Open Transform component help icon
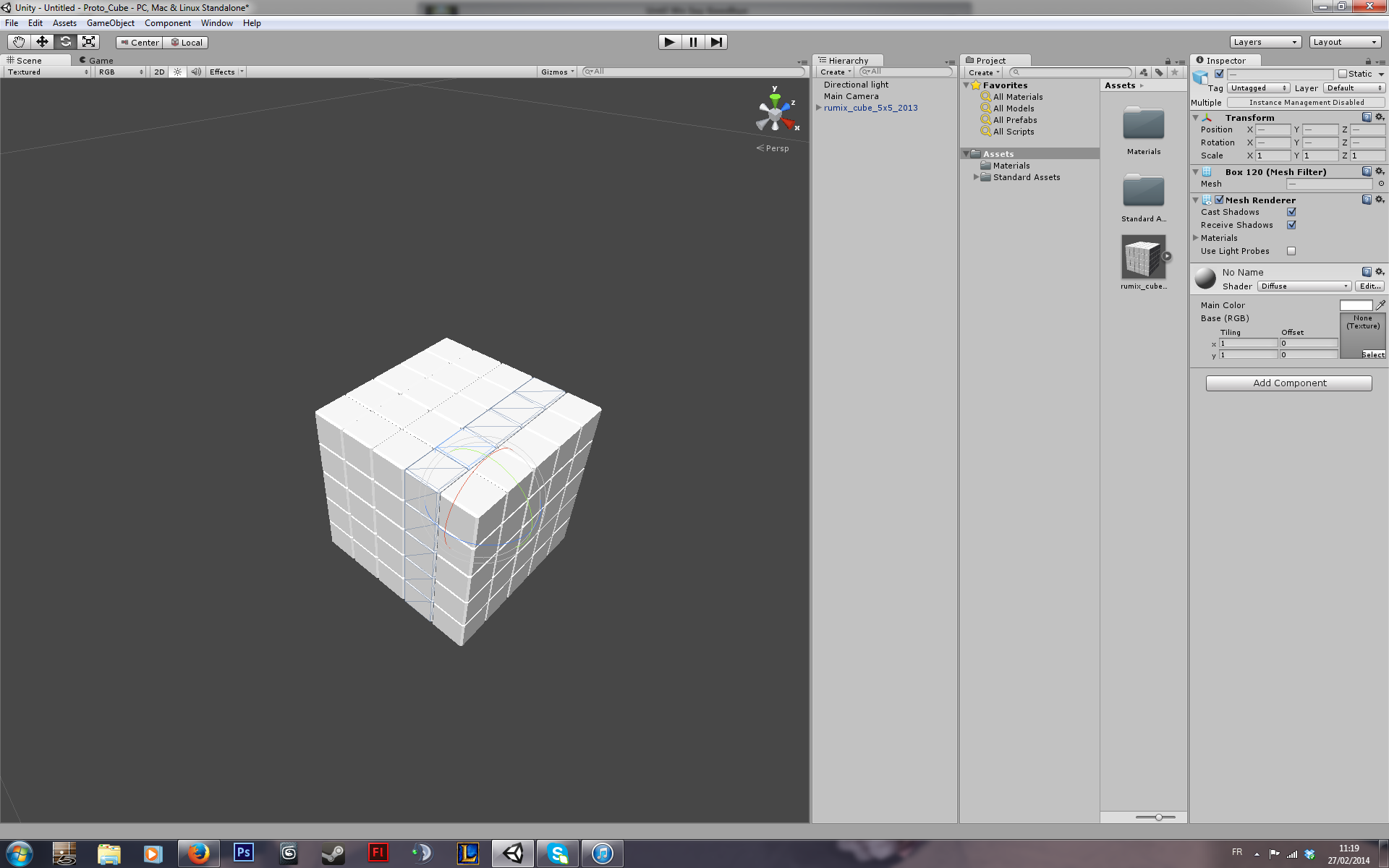This screenshot has height=868, width=1389. click(1367, 117)
